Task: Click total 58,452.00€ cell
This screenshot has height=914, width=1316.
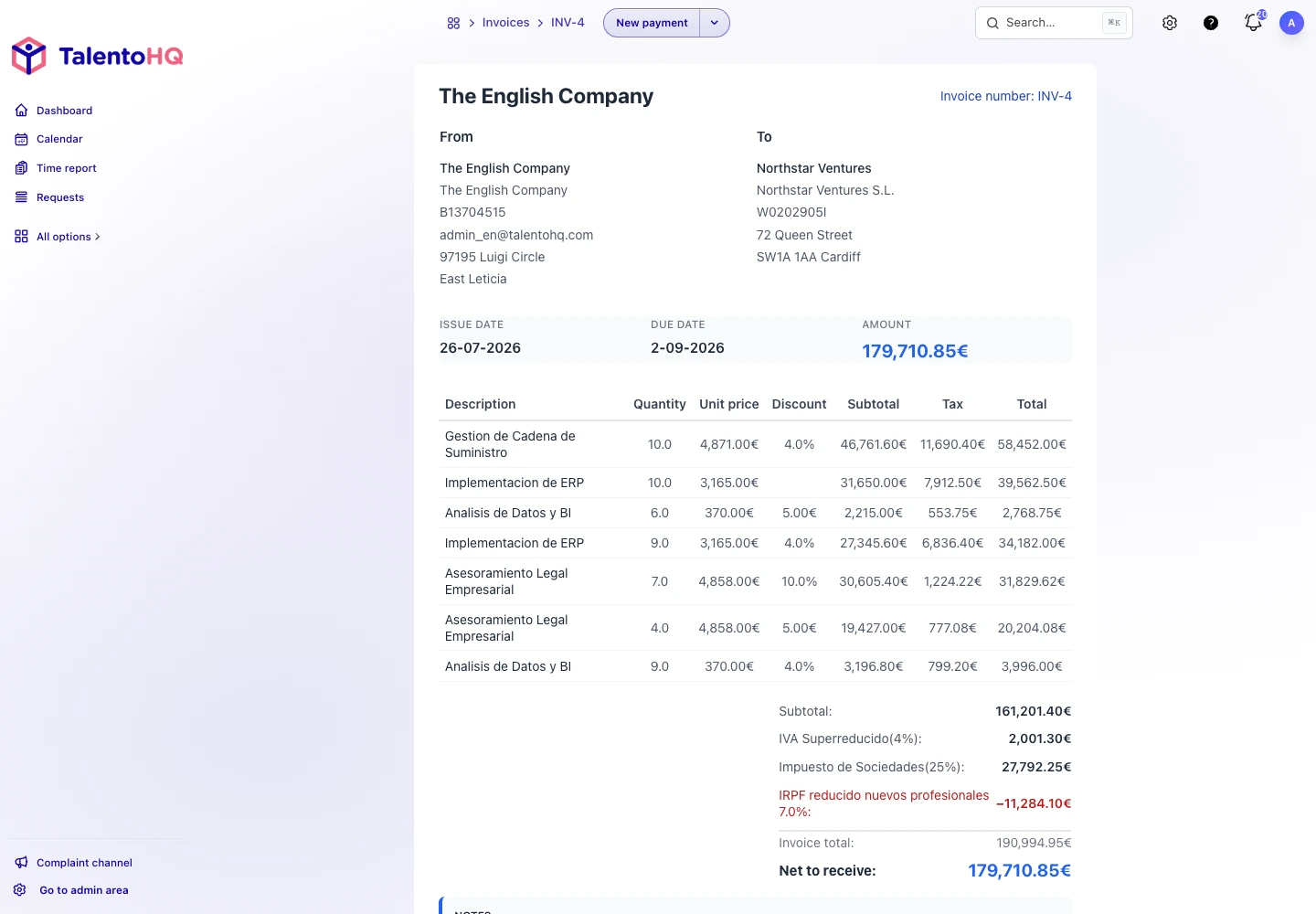Action: (x=1032, y=444)
